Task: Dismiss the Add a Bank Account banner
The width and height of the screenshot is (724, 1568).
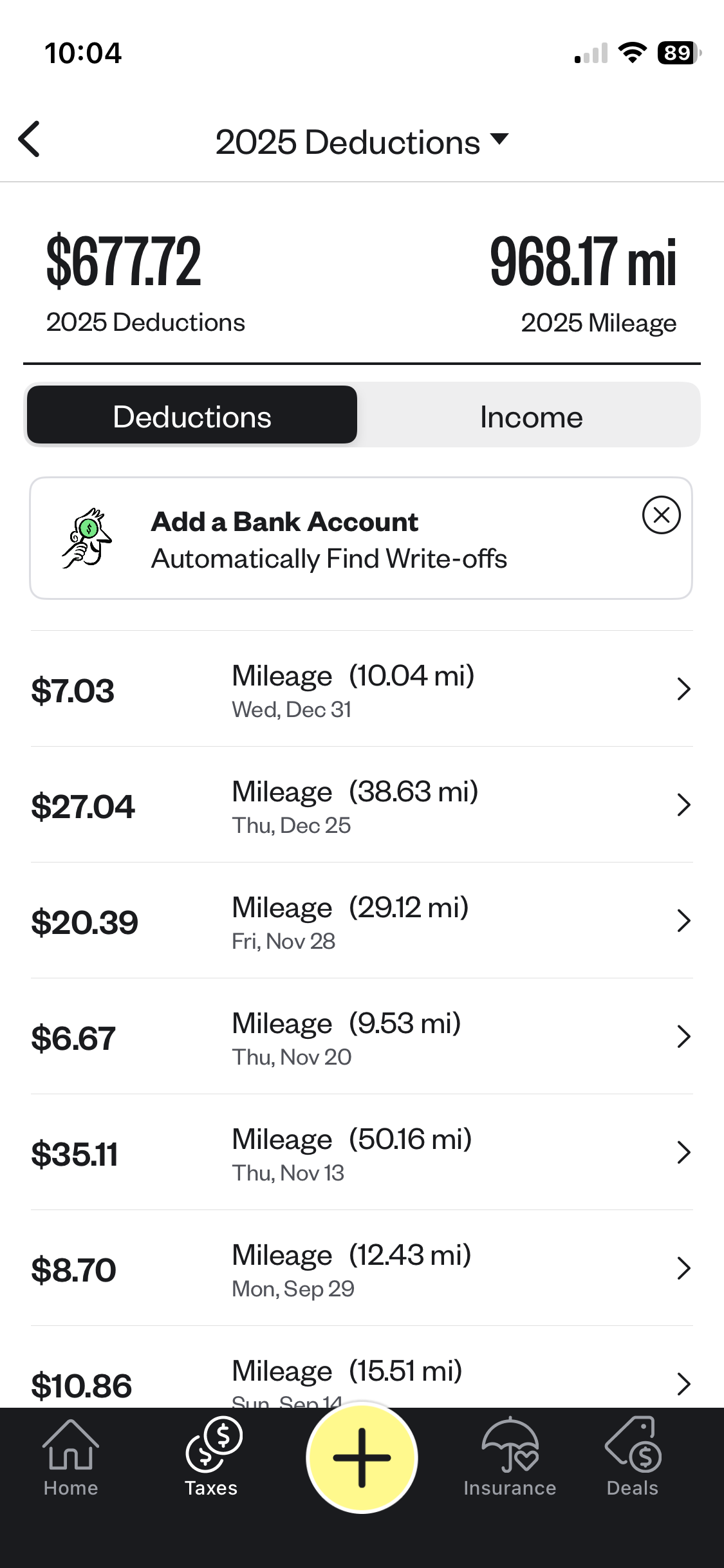Action: 661,515
